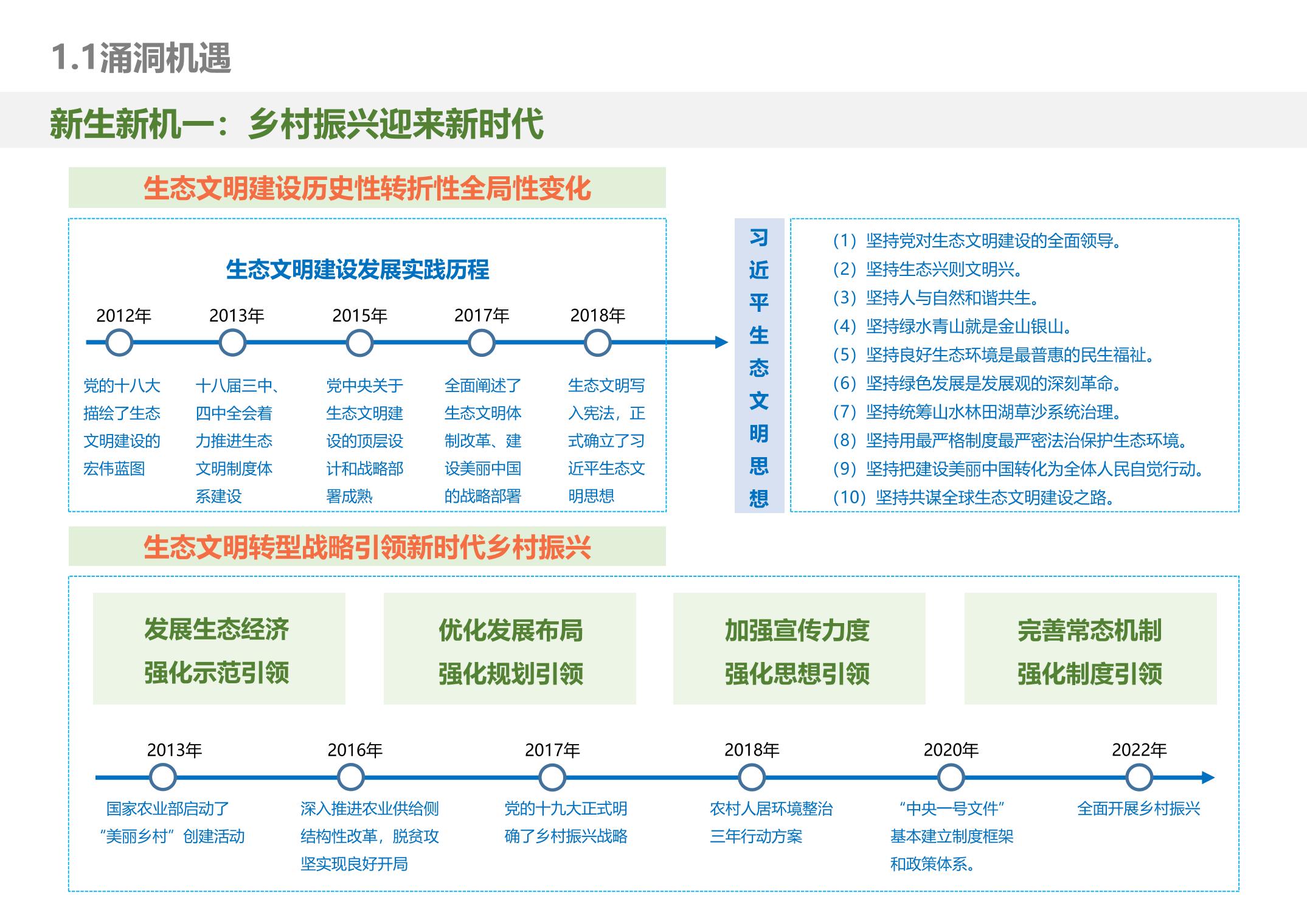Click the text 党的十九大正式明确了乡村振兴战略
Screen dimensions: 1307x924
[566, 822]
